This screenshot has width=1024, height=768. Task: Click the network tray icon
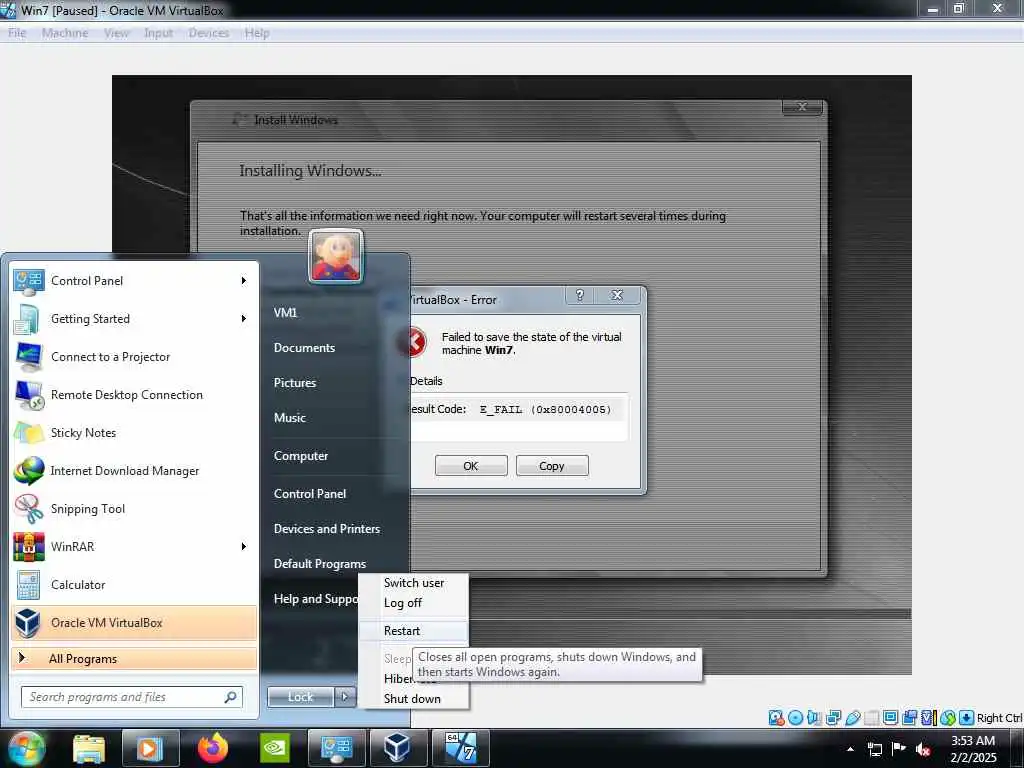(x=874, y=749)
